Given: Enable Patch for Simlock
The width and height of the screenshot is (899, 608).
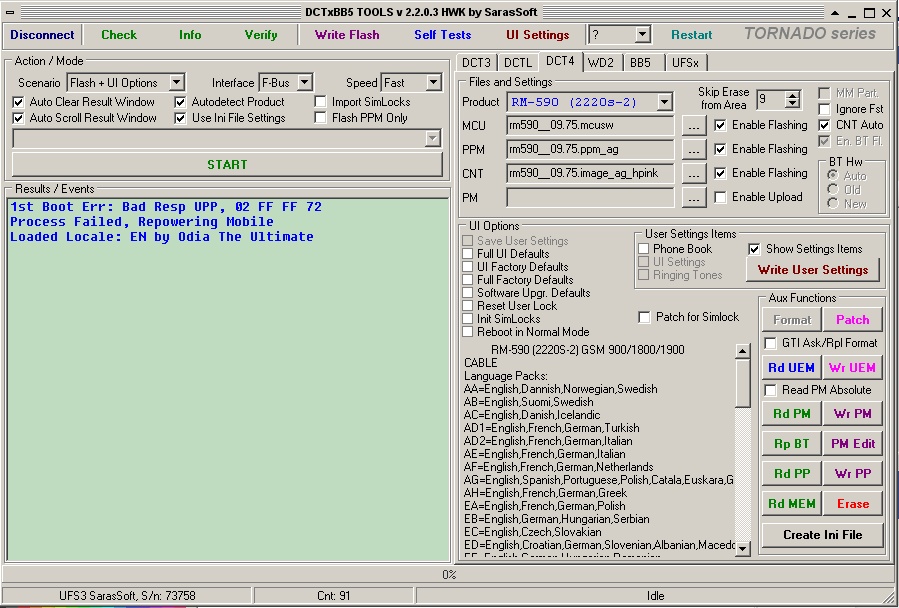Looking at the screenshot, I should pyautogui.click(x=644, y=317).
